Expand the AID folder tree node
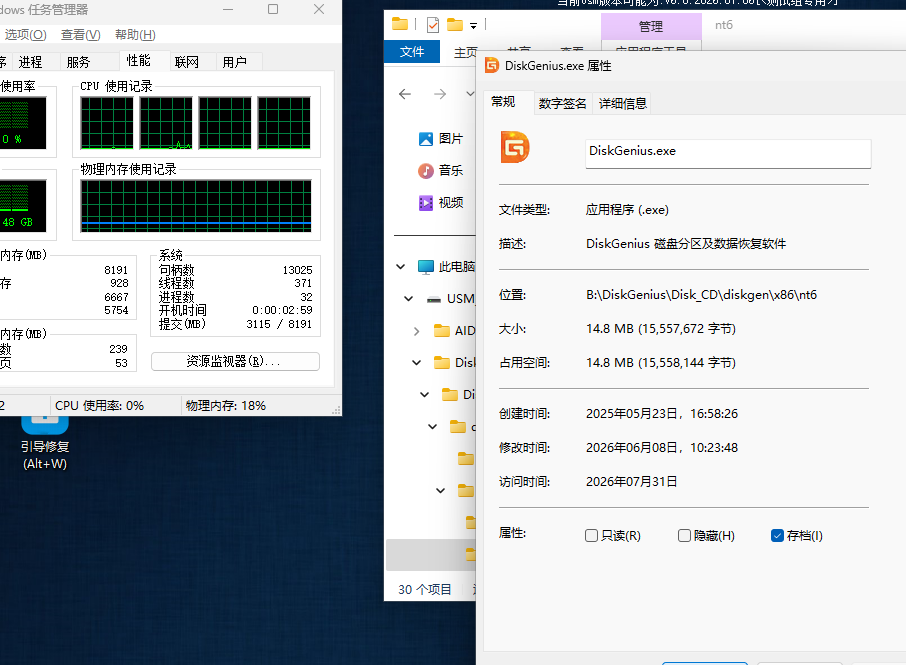Image resolution: width=906 pixels, height=665 pixels. (x=417, y=331)
